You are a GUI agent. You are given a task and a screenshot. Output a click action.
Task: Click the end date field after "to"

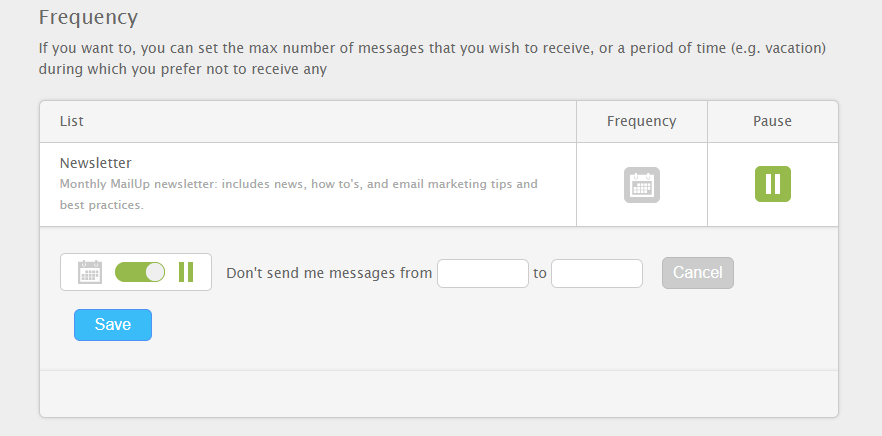[597, 273]
